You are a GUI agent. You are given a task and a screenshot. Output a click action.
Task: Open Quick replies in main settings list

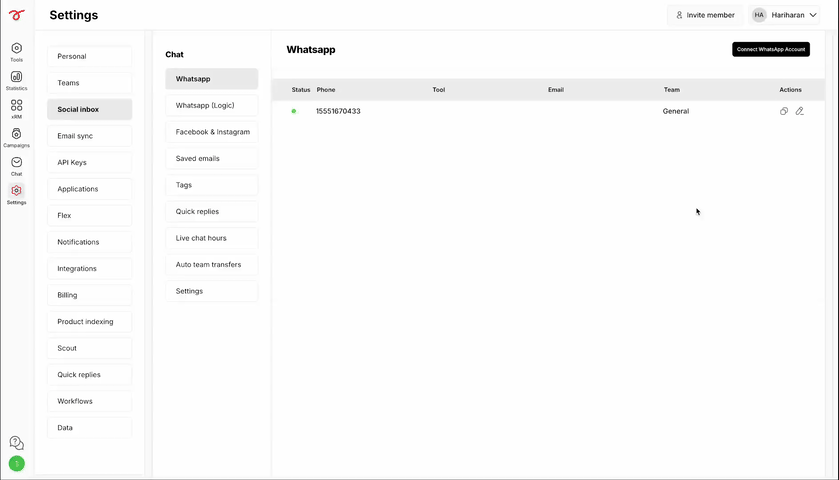point(89,375)
